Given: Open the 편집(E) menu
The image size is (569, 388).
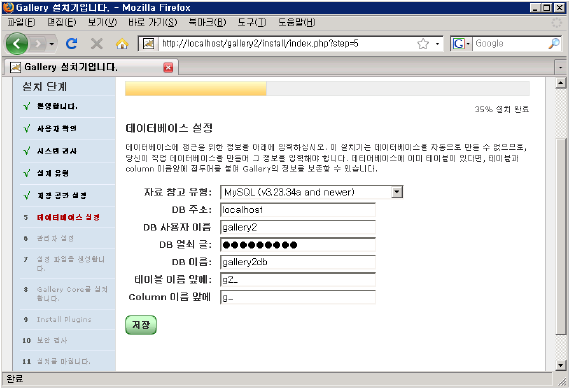Looking at the screenshot, I should tap(62, 23).
